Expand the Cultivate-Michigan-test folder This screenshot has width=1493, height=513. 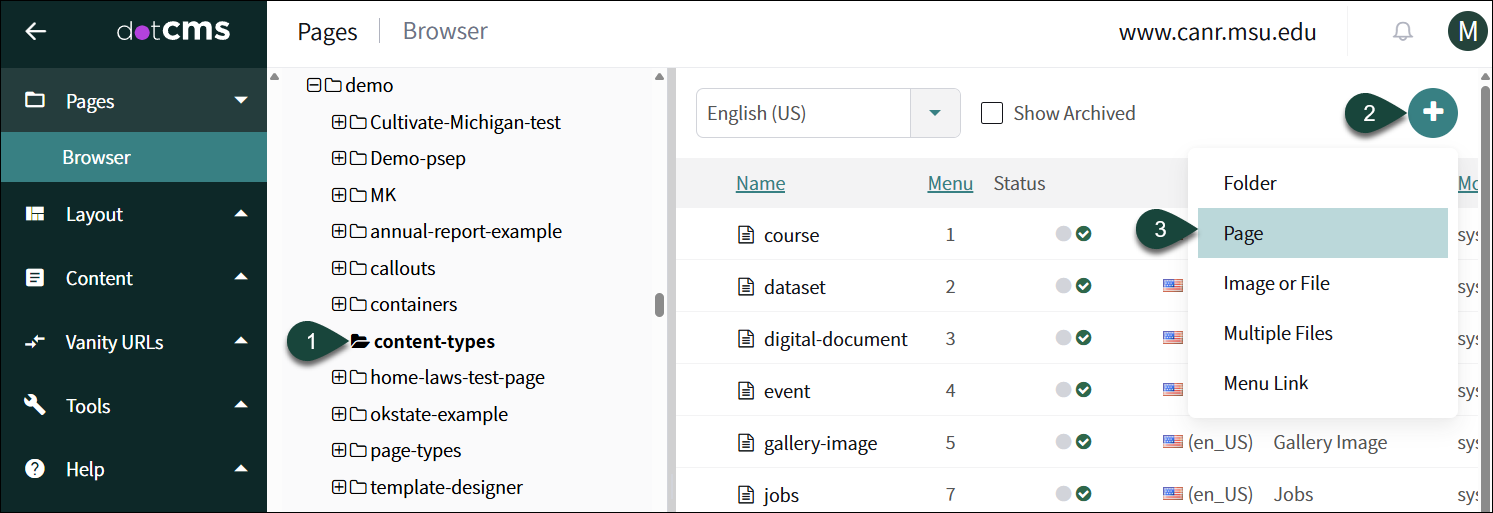338,123
